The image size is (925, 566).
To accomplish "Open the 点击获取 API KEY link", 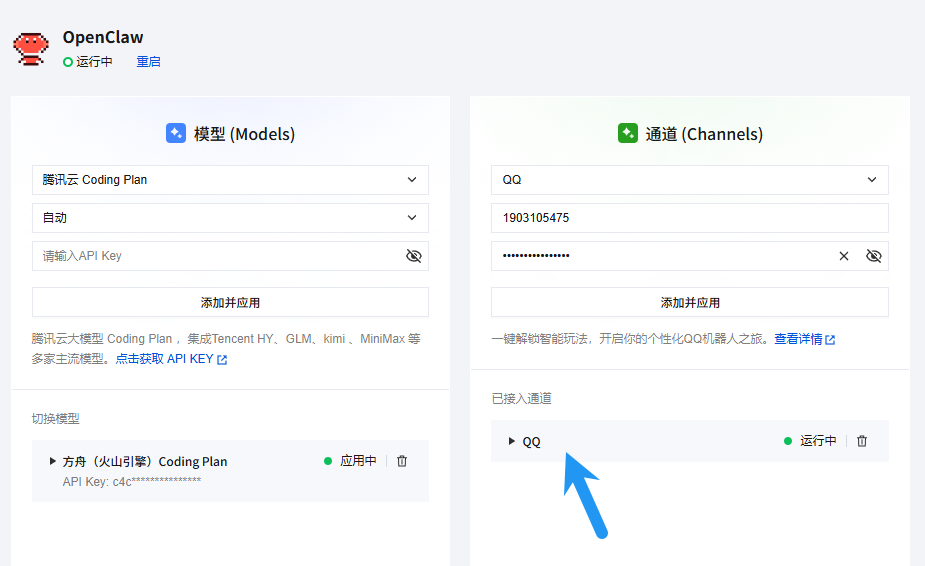I will coord(164,359).
